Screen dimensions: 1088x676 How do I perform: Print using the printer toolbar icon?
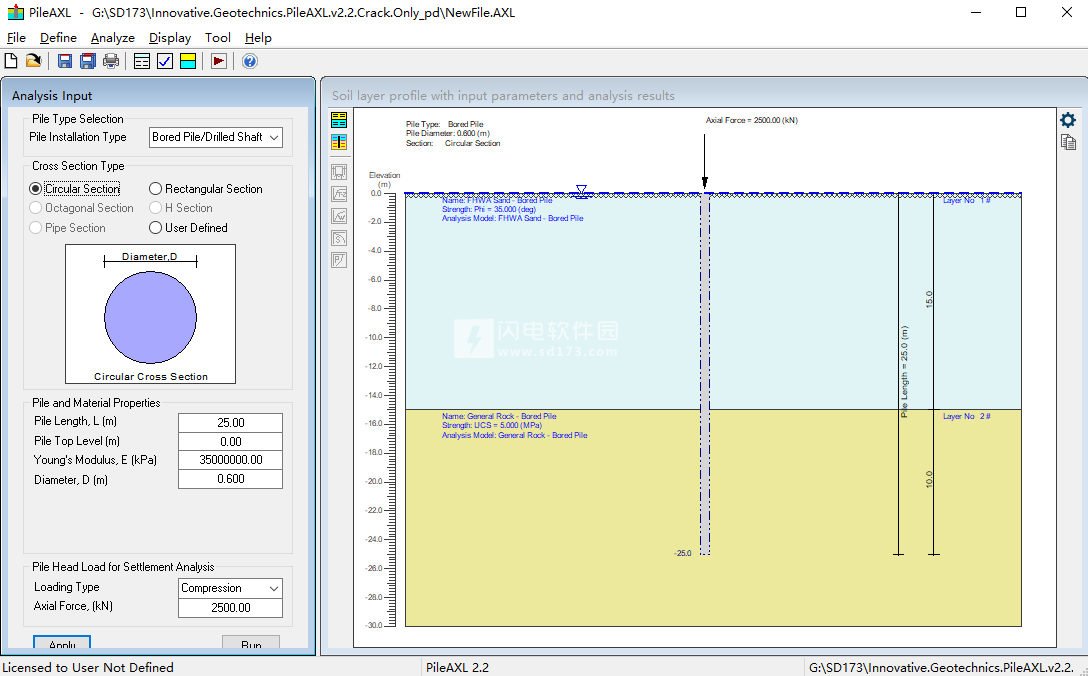click(110, 61)
